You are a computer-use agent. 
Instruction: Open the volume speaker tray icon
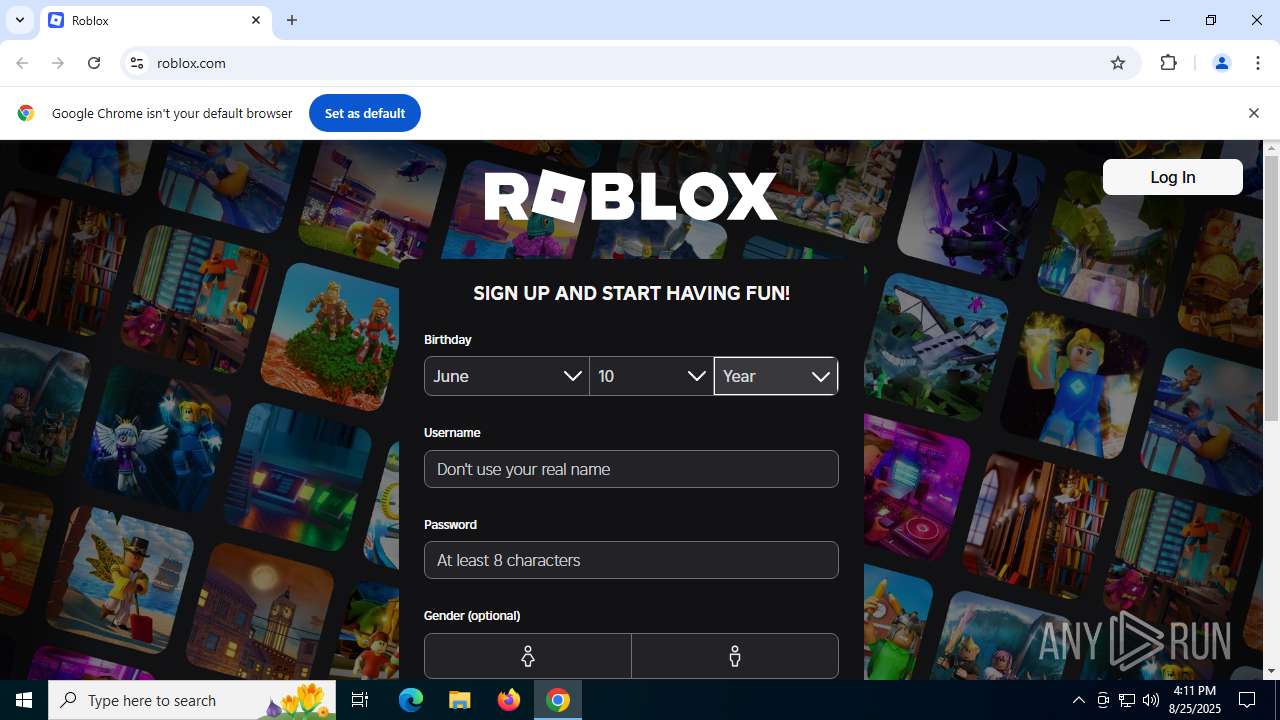[1151, 700]
